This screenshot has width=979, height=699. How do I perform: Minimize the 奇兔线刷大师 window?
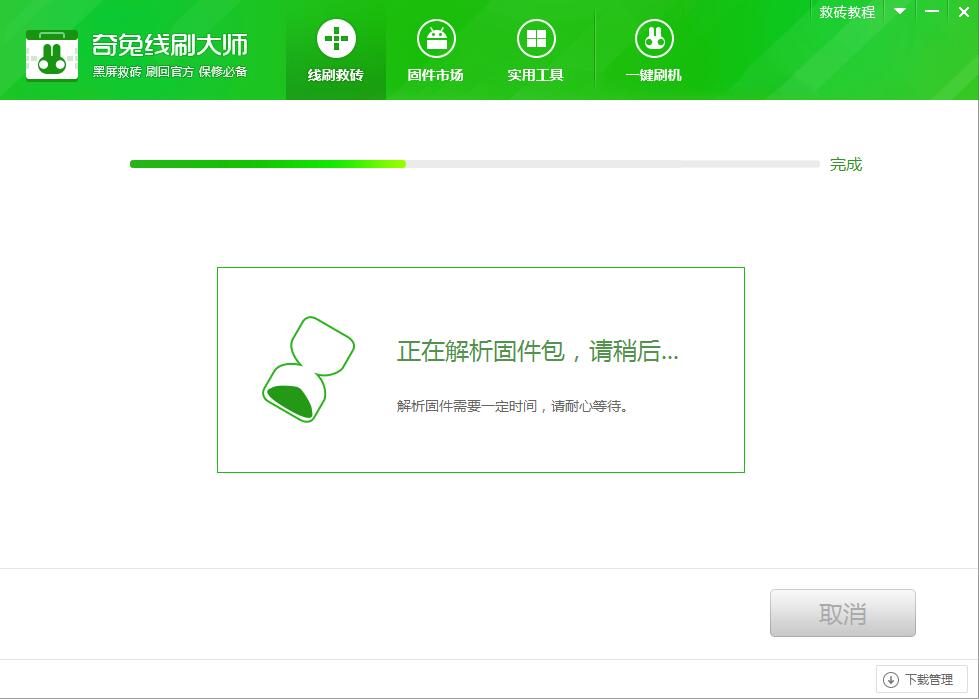[x=932, y=11]
